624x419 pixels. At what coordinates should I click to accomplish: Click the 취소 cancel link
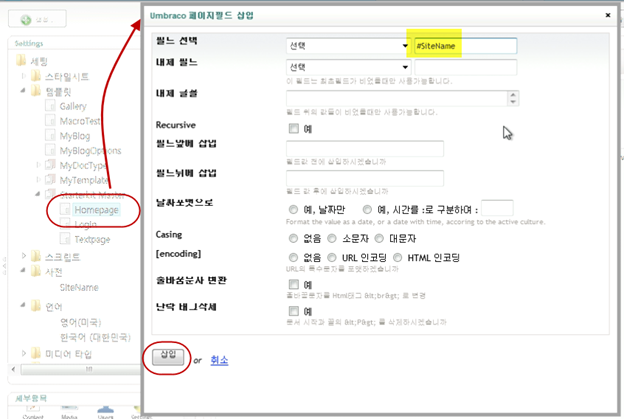click(219, 360)
